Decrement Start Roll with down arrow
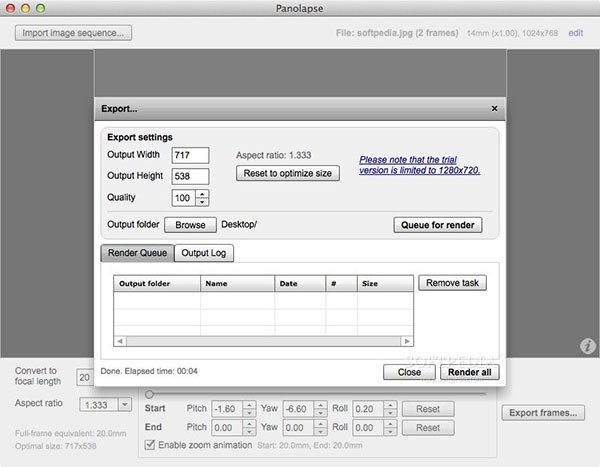The width and height of the screenshot is (600, 467). [390, 413]
